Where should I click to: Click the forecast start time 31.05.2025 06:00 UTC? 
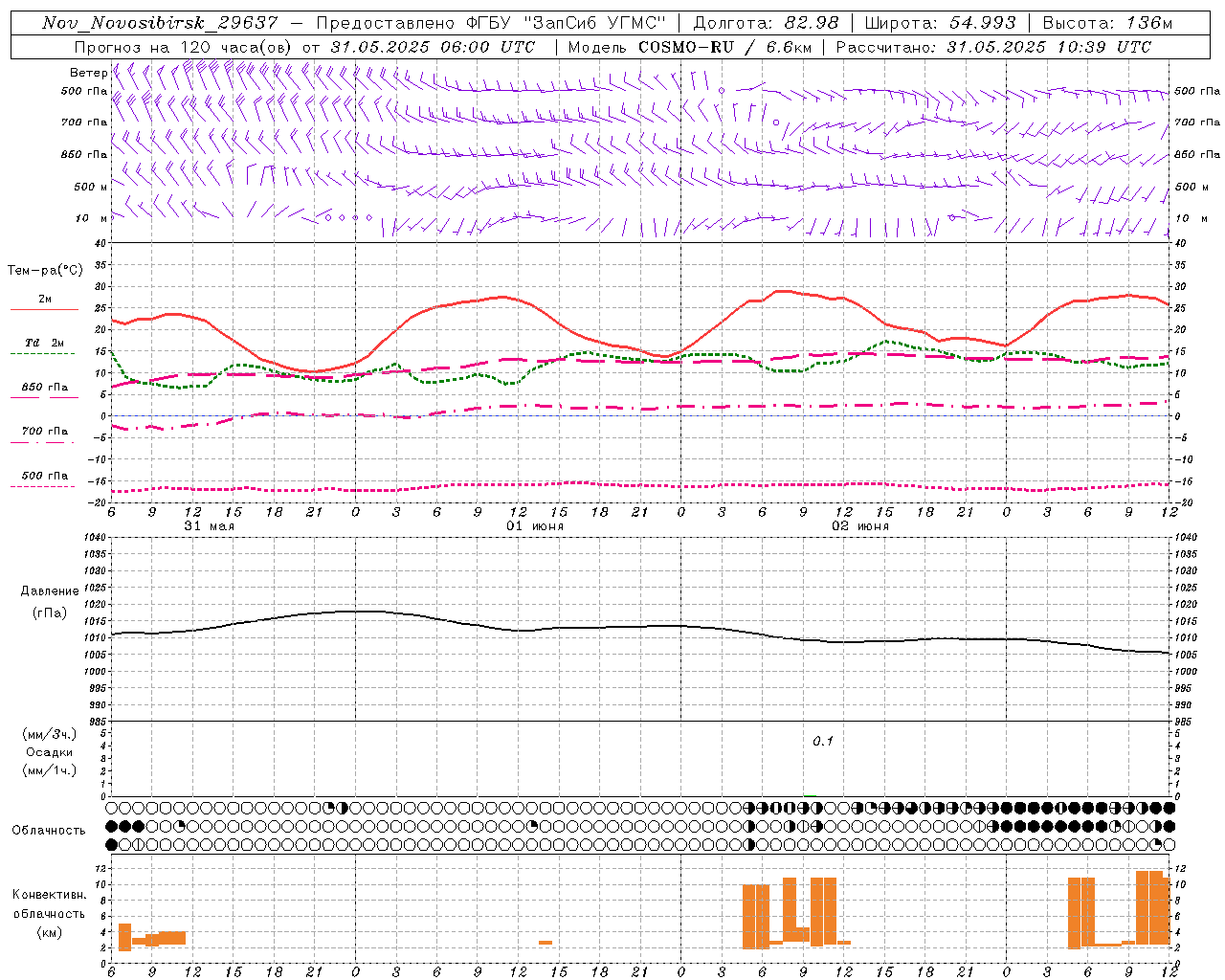433,47
